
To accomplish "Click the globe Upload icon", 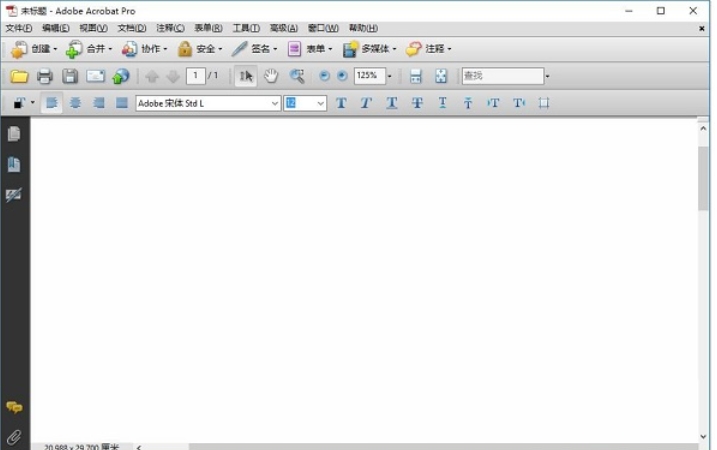I will [121, 76].
